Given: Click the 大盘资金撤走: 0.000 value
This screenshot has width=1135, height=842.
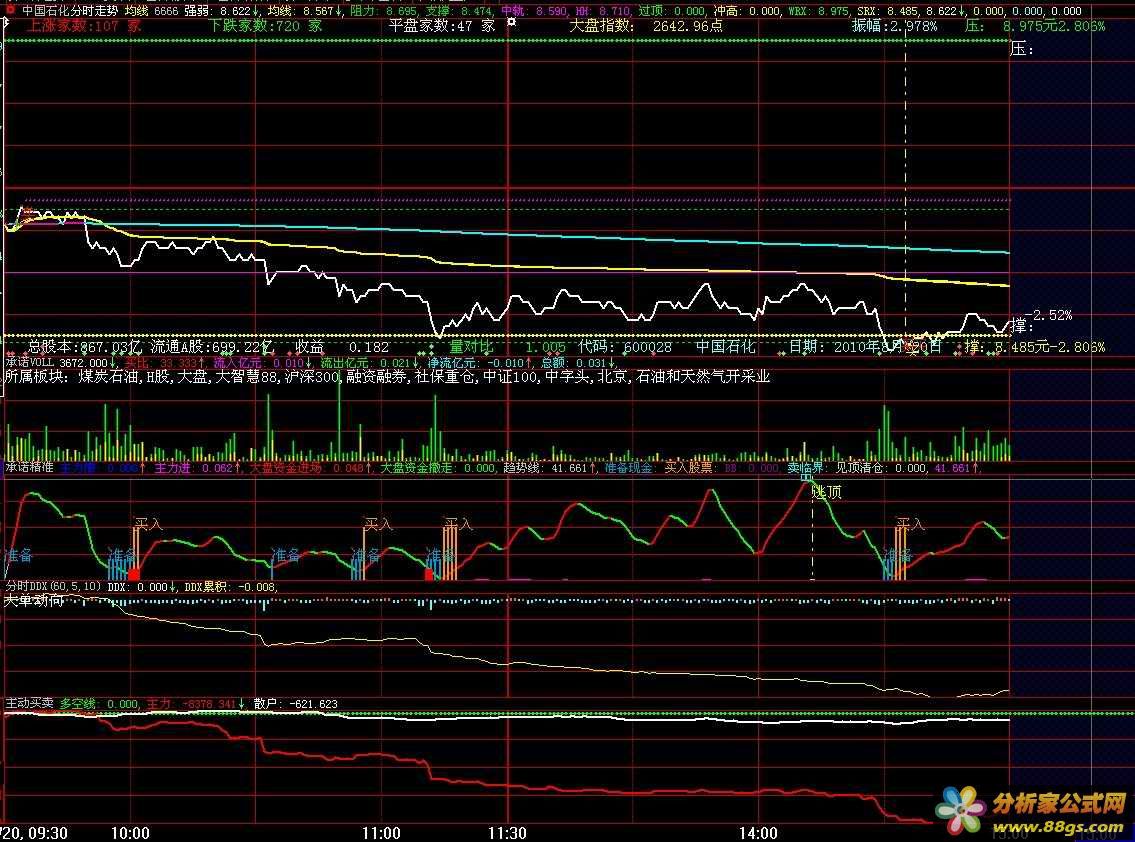Looking at the screenshot, I should tap(437, 468).
